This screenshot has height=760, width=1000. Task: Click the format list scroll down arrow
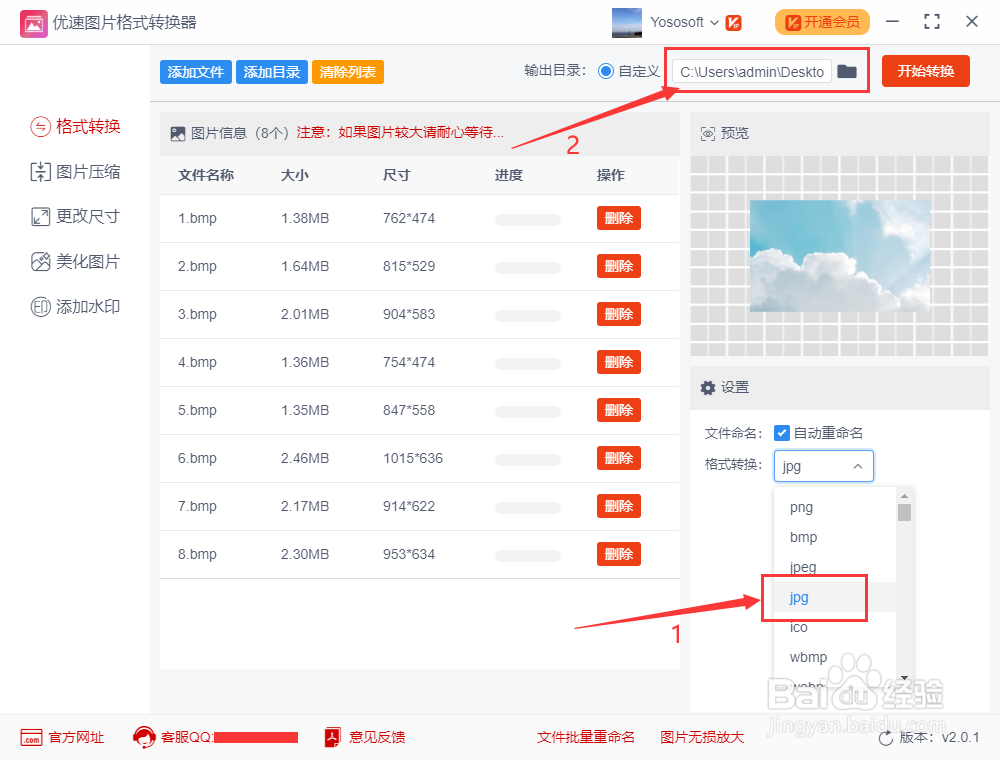tap(904, 678)
